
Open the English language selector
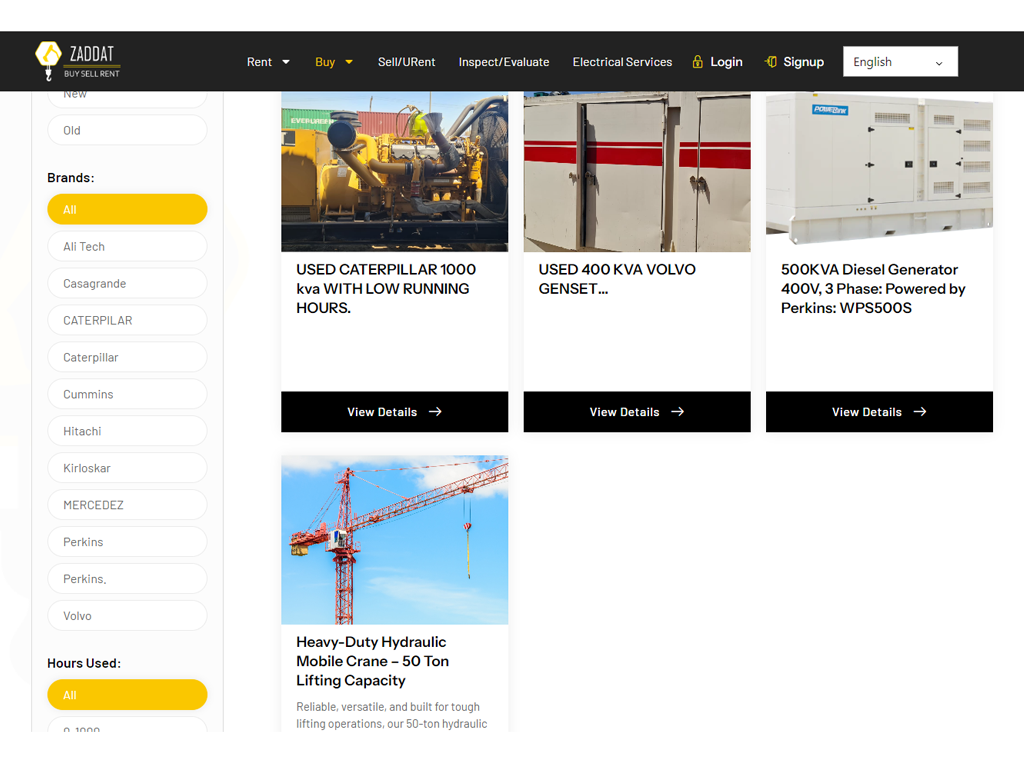(x=900, y=61)
